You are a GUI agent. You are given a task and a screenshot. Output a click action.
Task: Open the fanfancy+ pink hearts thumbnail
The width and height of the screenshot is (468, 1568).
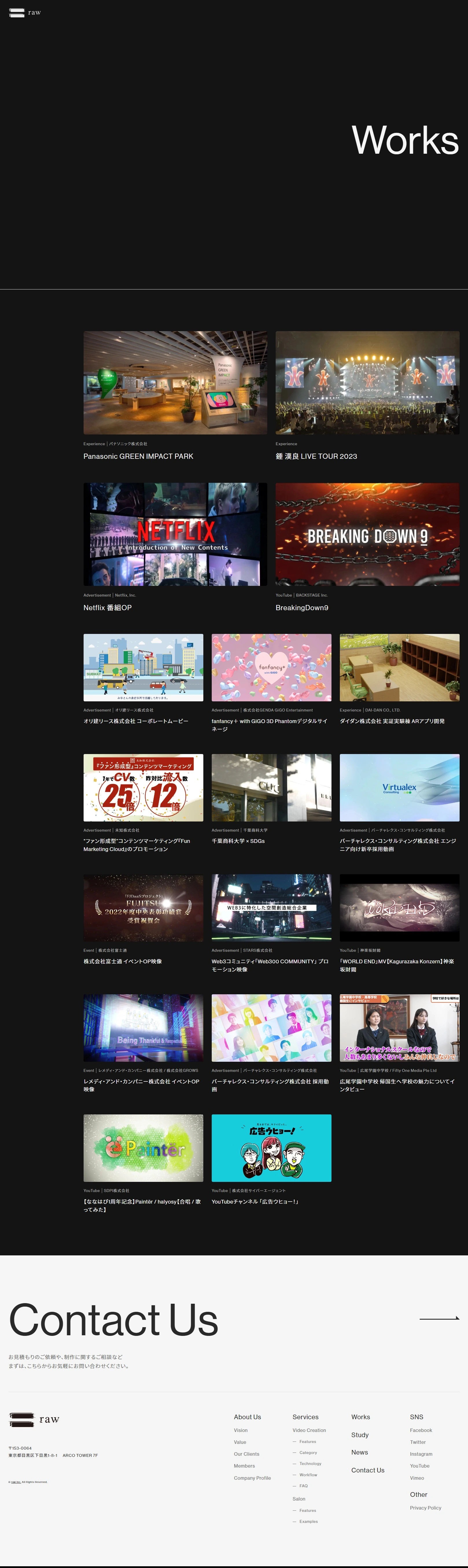click(271, 667)
